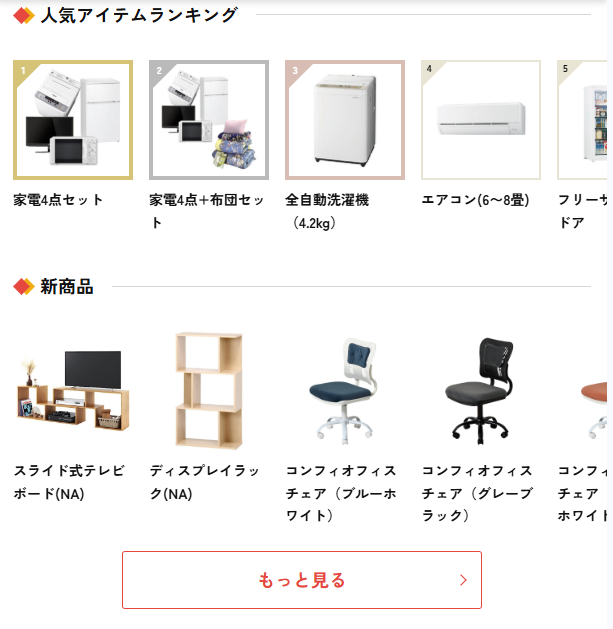Image resolution: width=613 pixels, height=629 pixels.
Task: Click the コンフィオフィスチェア（グレーブラック）title
Action: click(x=477, y=493)
